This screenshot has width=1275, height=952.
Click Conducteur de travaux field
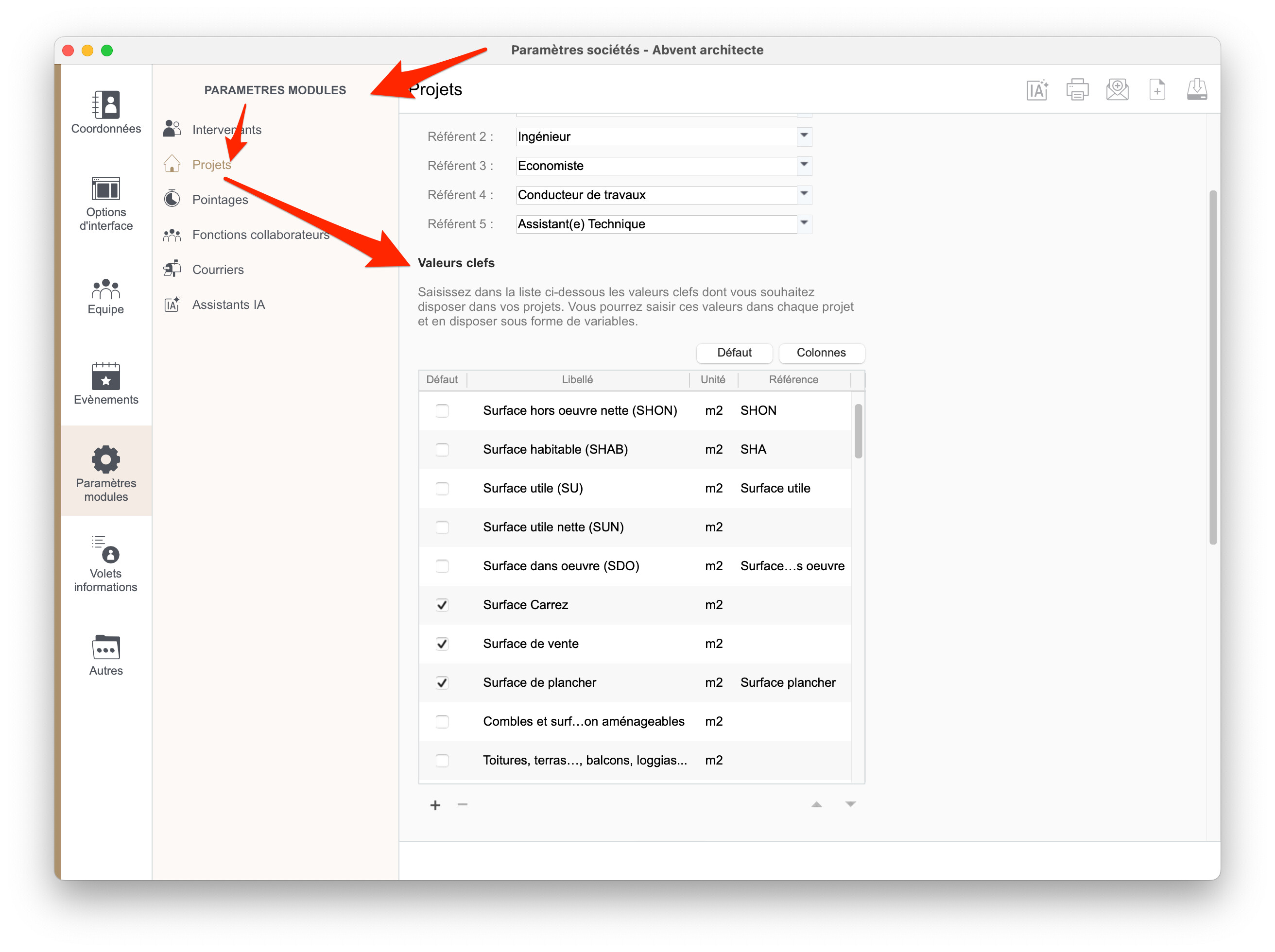pos(656,195)
